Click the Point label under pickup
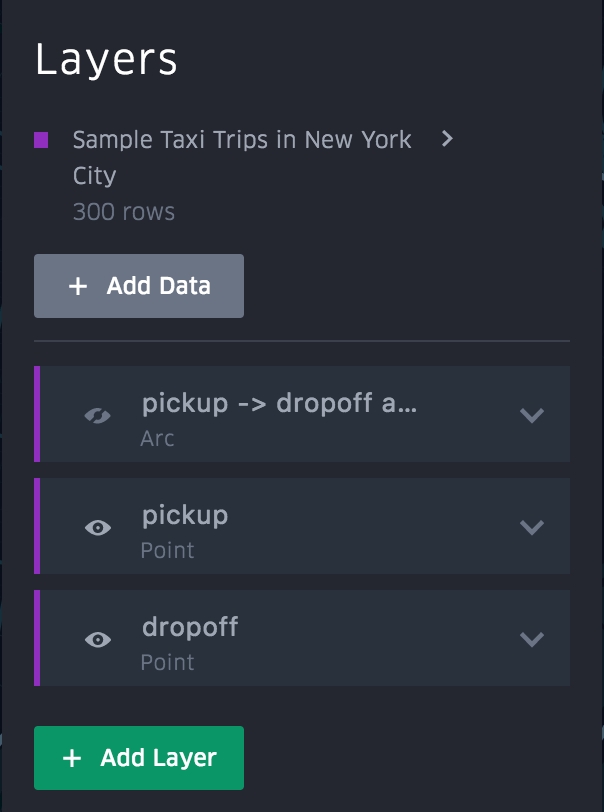This screenshot has height=812, width=604. coord(167,550)
